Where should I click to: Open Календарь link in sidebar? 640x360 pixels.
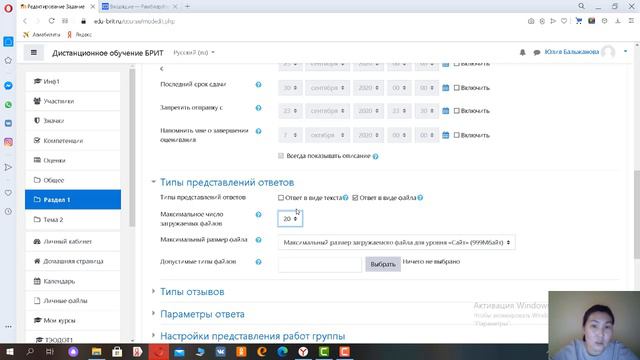pyautogui.click(x=73, y=281)
